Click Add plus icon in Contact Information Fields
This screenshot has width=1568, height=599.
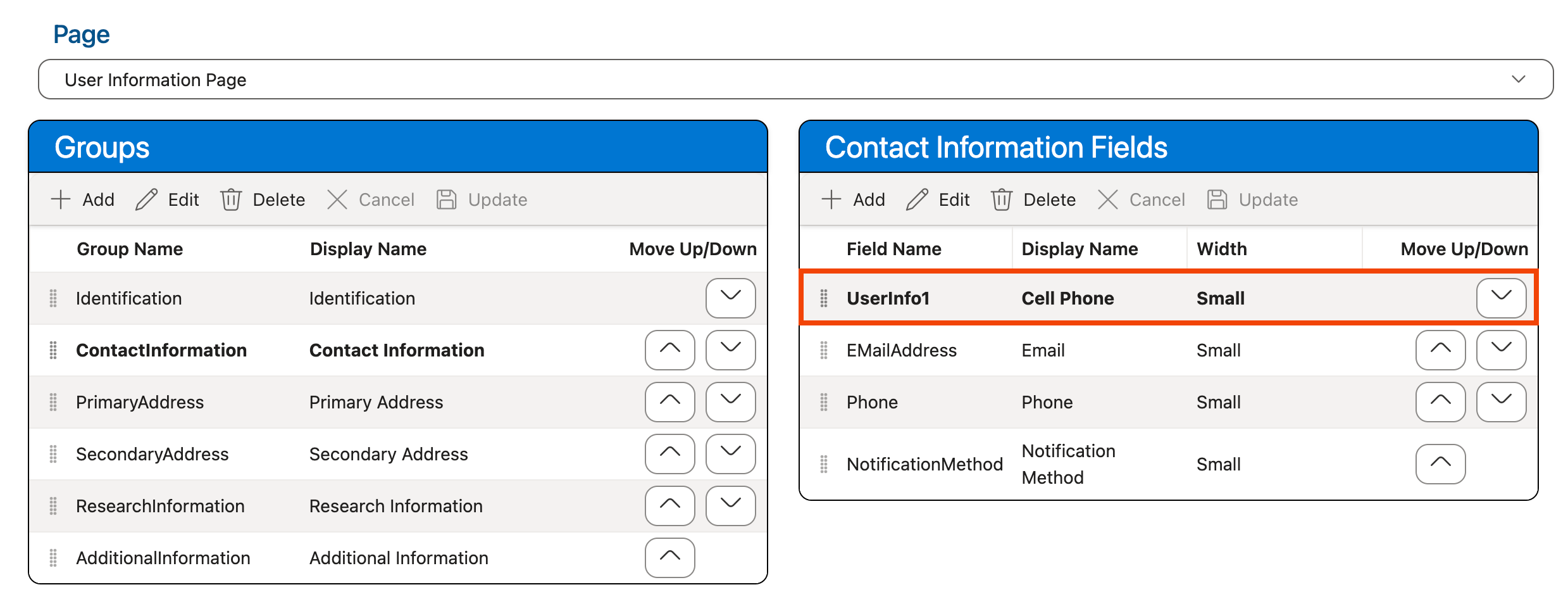coord(831,199)
